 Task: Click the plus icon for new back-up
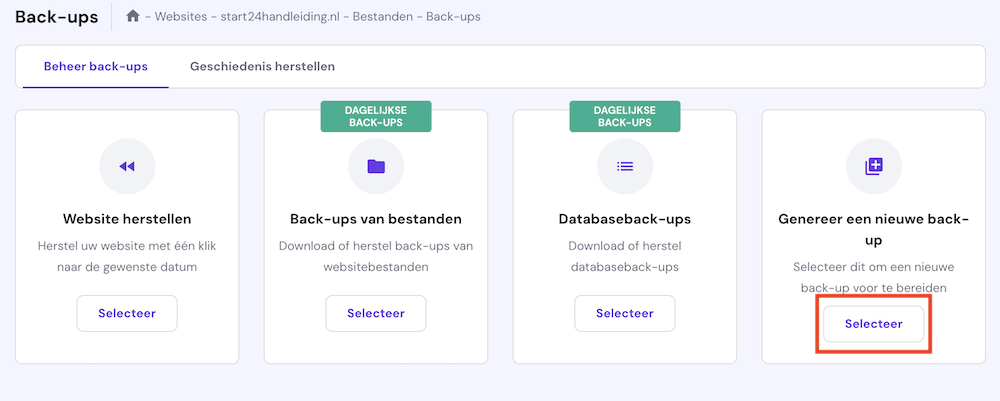(874, 166)
